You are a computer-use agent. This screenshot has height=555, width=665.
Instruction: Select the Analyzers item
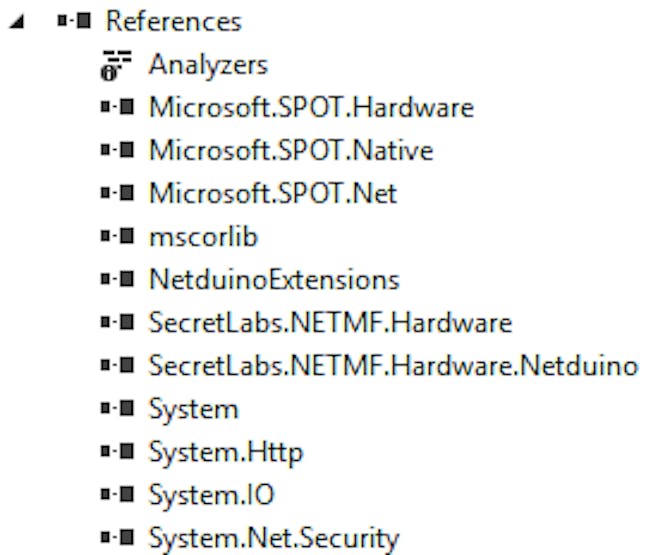point(208,65)
